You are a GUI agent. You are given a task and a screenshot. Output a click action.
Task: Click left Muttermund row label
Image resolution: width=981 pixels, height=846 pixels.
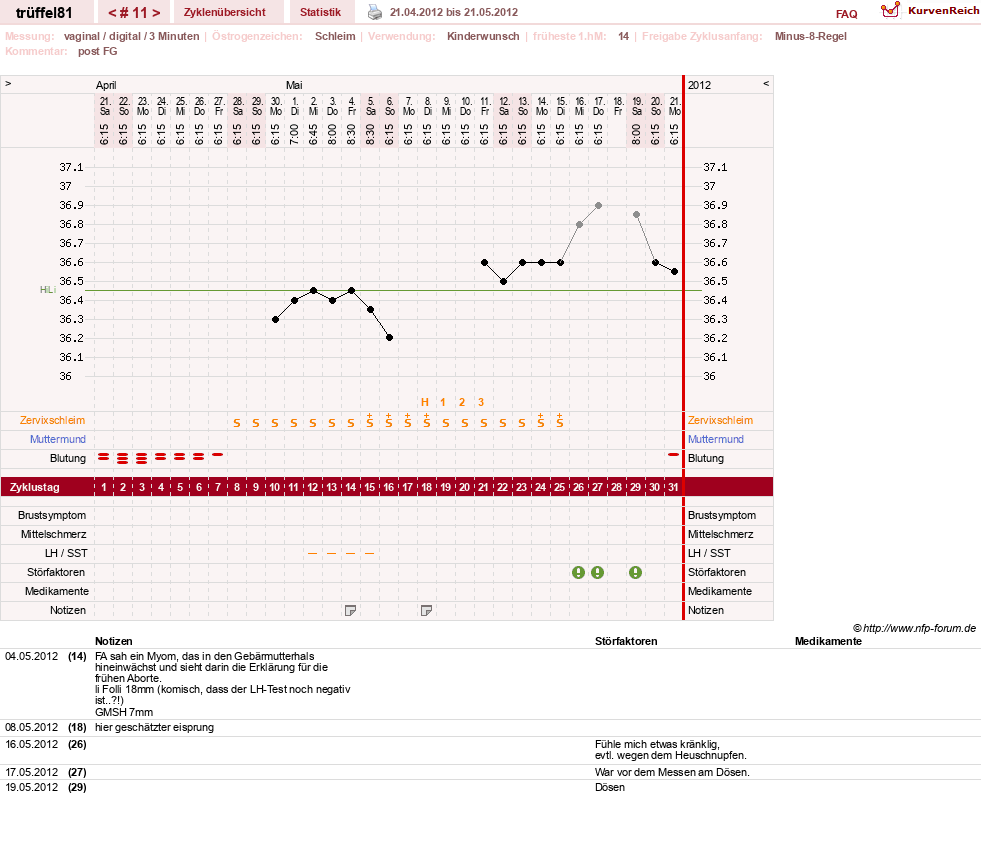click(58, 439)
